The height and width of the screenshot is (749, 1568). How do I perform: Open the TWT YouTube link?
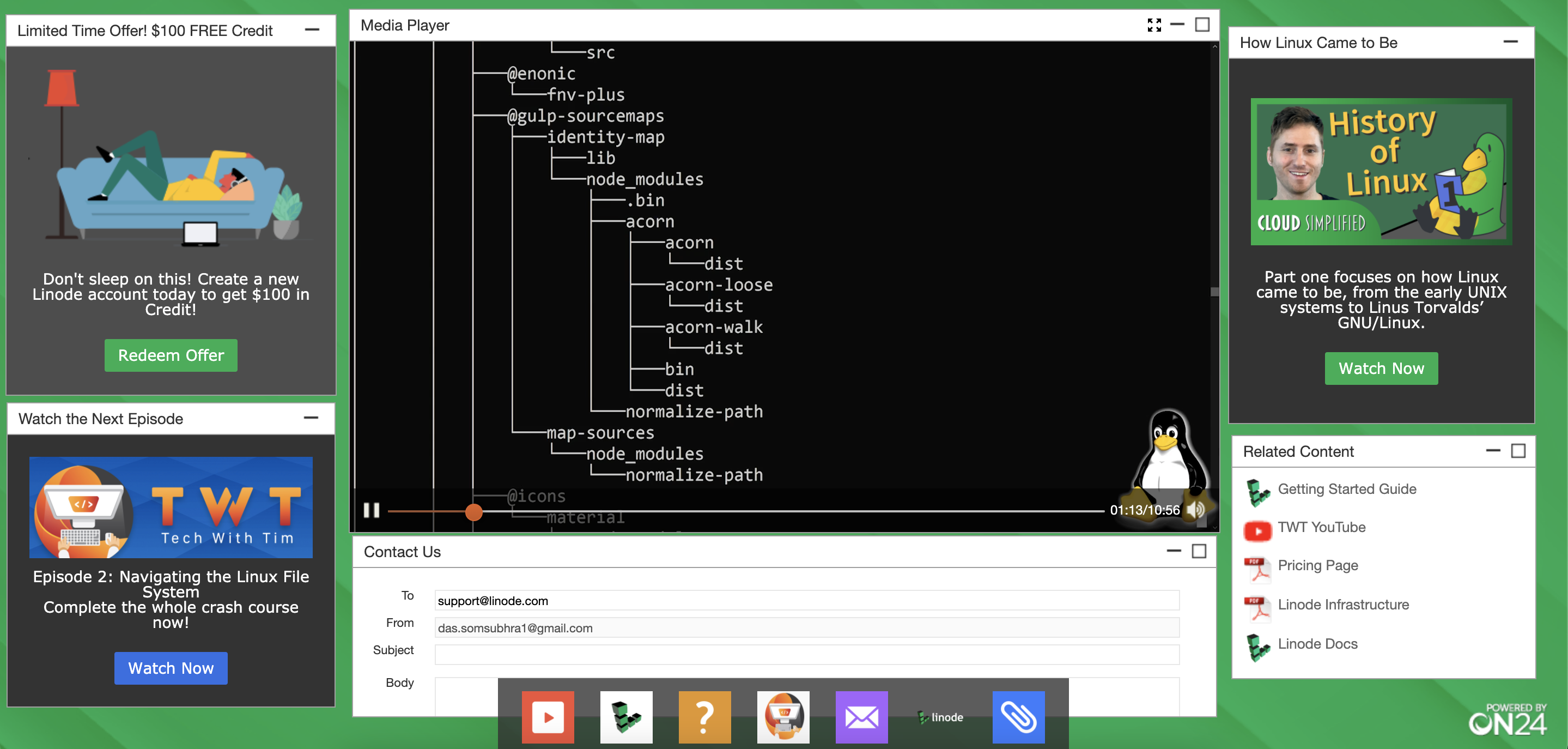click(x=1321, y=527)
